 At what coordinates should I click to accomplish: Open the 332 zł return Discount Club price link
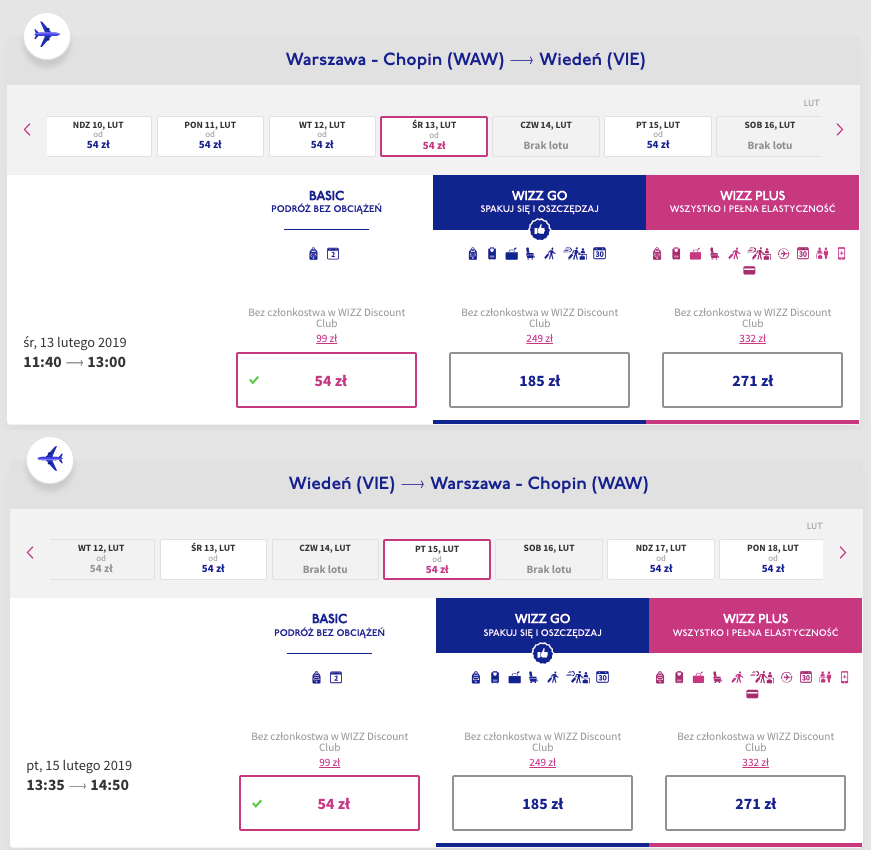click(755, 762)
